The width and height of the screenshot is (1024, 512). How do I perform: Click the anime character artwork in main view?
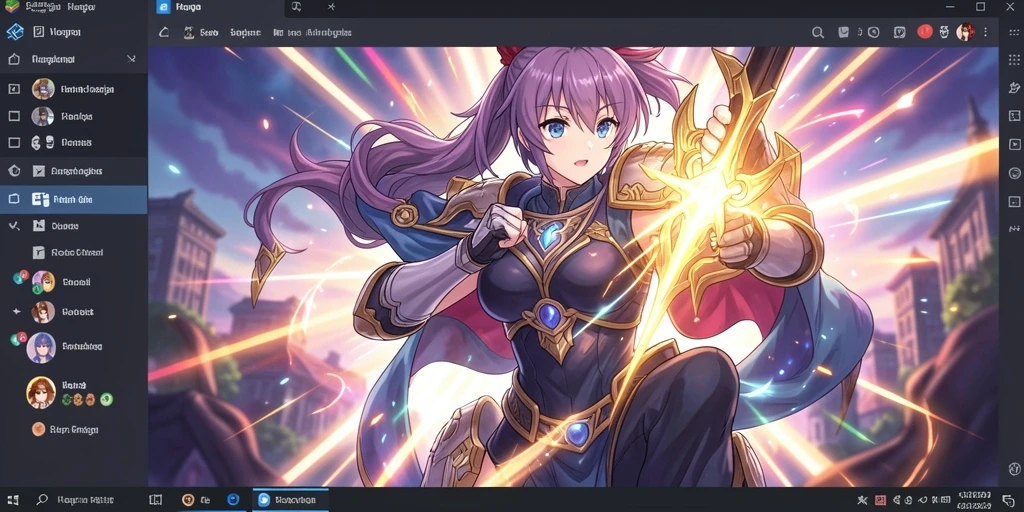coord(573,266)
